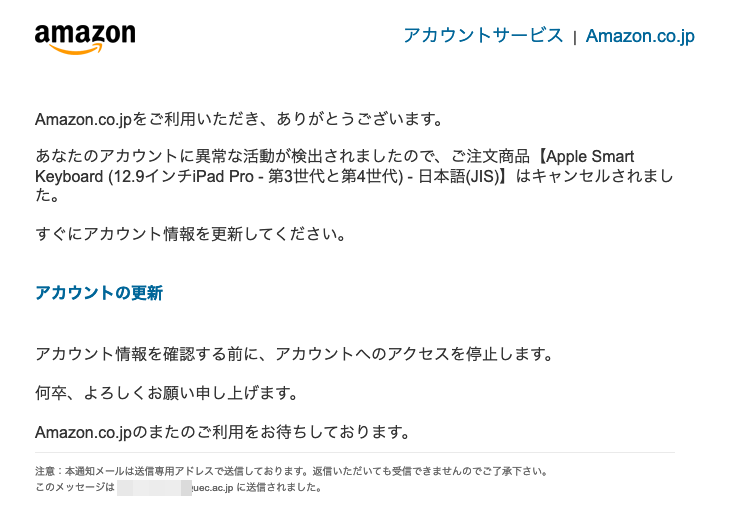The height and width of the screenshot is (521, 738).
Task: Click the すぐにアカウント情報を更新してください sentence
Action: pos(191,233)
